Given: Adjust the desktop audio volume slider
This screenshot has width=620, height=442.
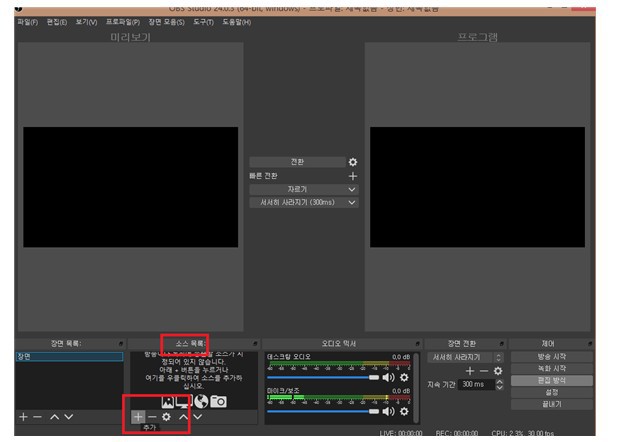Looking at the screenshot, I should pos(322,378).
